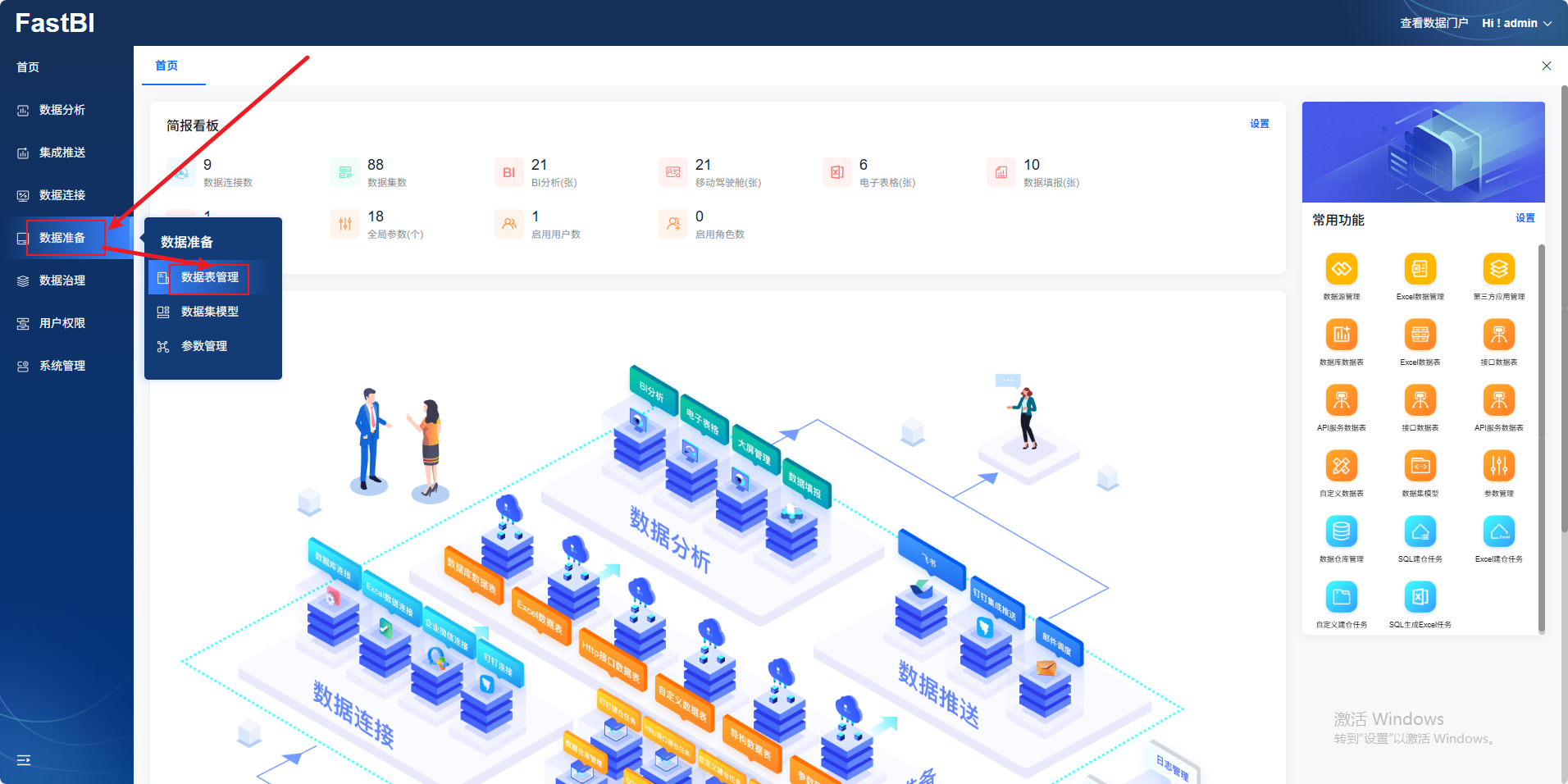The image size is (1568, 784).
Task: Click 设置 link on 简报看板 panel
Action: 1259,124
